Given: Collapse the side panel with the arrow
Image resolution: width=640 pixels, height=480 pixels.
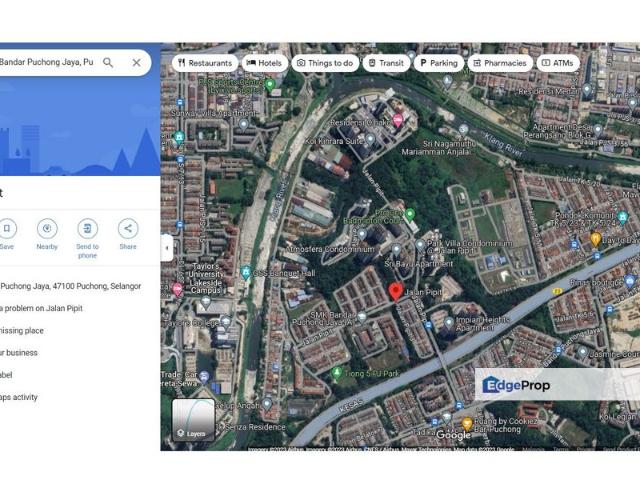Looking at the screenshot, I should tap(167, 248).
